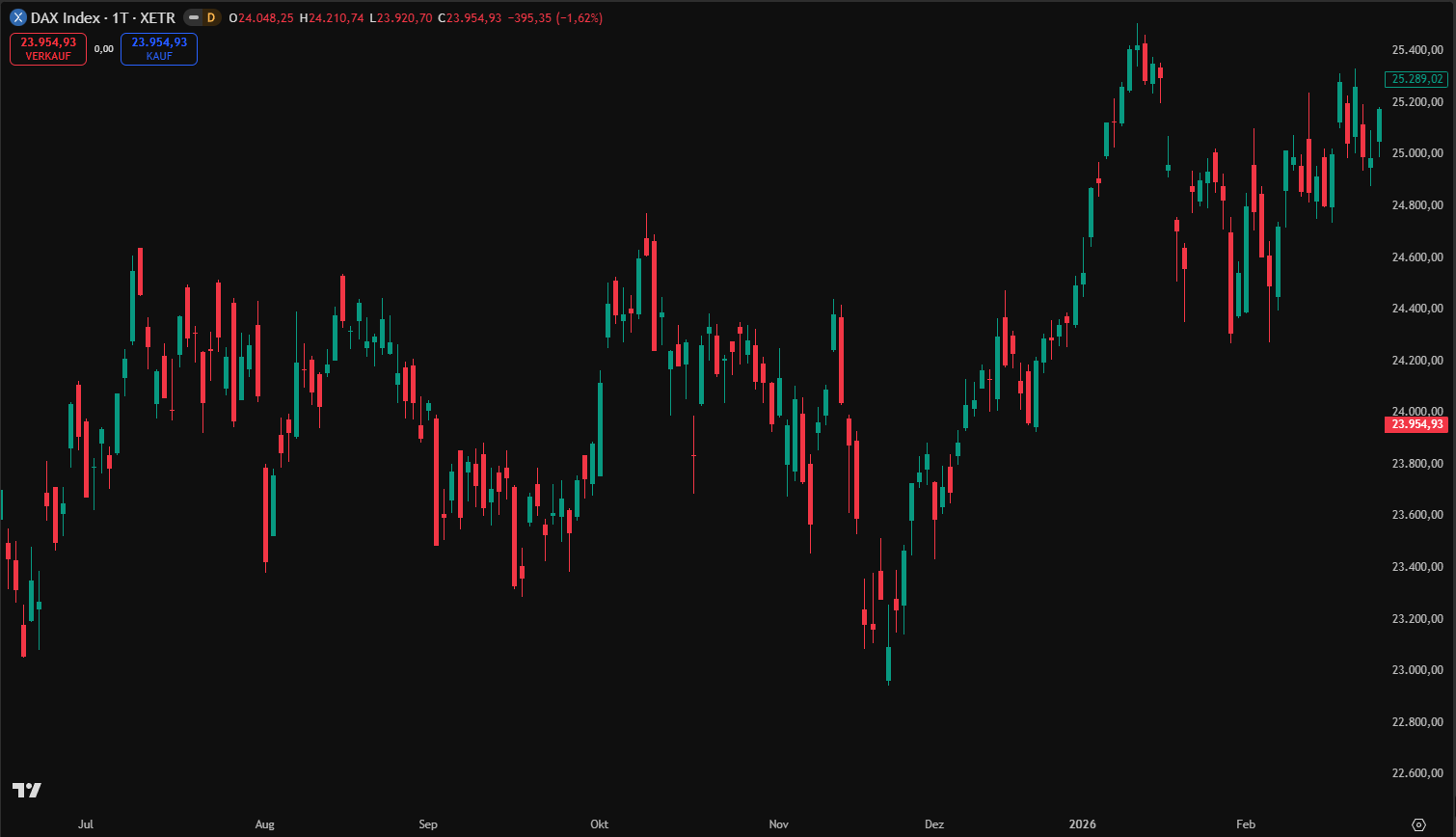This screenshot has width=1456, height=837.
Task: Click the "DAX Index · 1T · XETR" title
Action: (103, 17)
